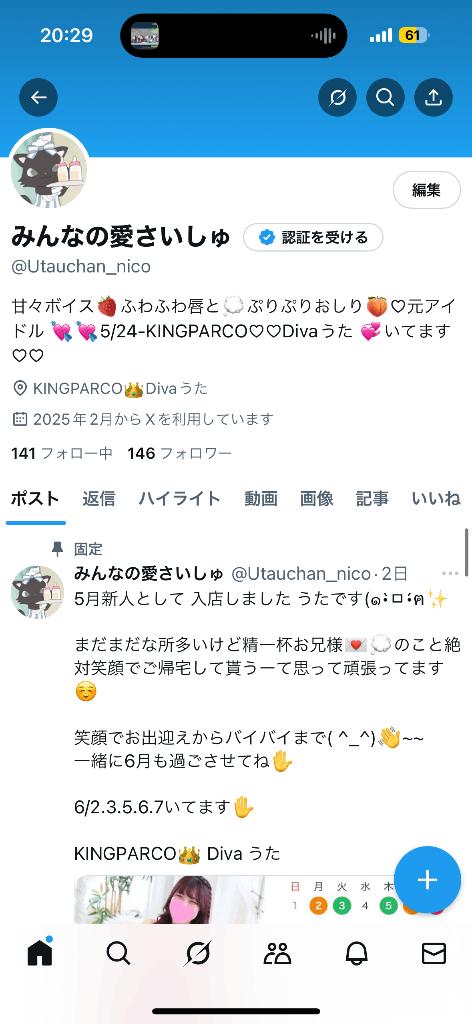This screenshot has width=472, height=1024.
Task: Open the Home tab icon
Action: [40, 953]
